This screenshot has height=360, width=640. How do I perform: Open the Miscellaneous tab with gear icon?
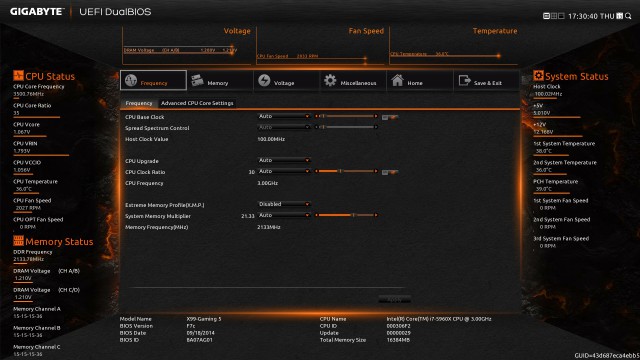click(353, 80)
